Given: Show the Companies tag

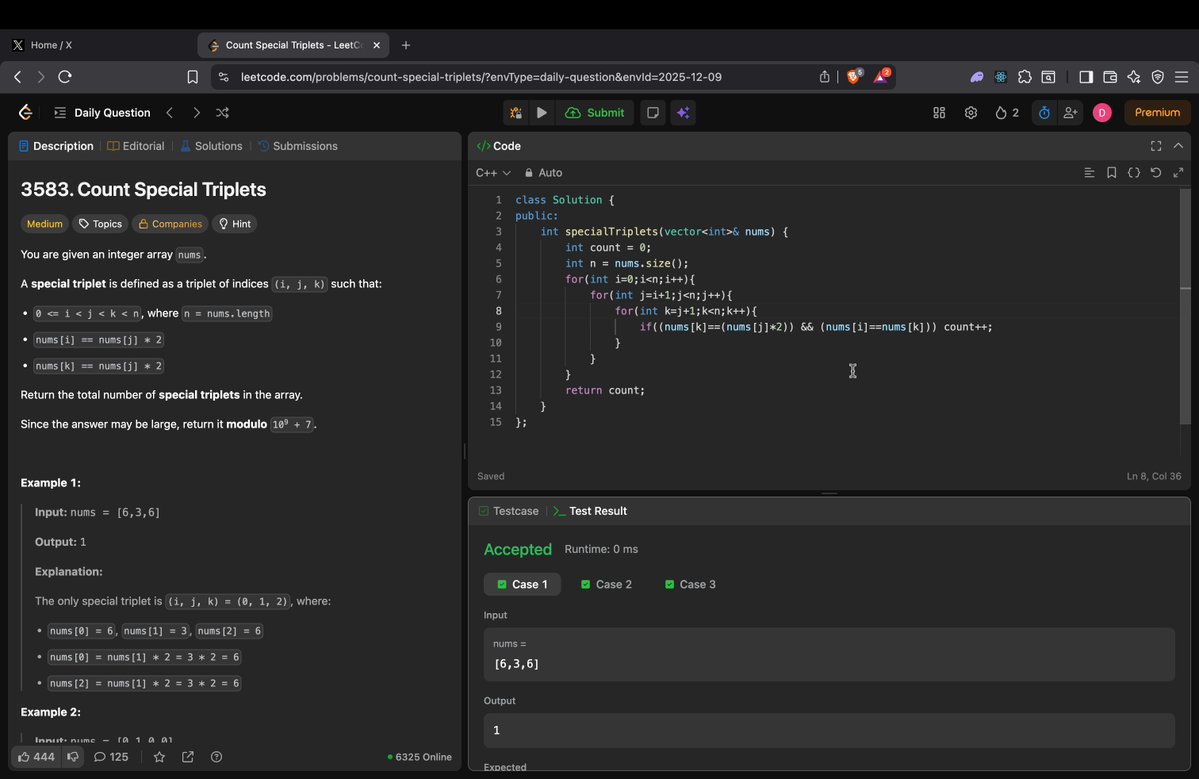Looking at the screenshot, I should [170, 224].
